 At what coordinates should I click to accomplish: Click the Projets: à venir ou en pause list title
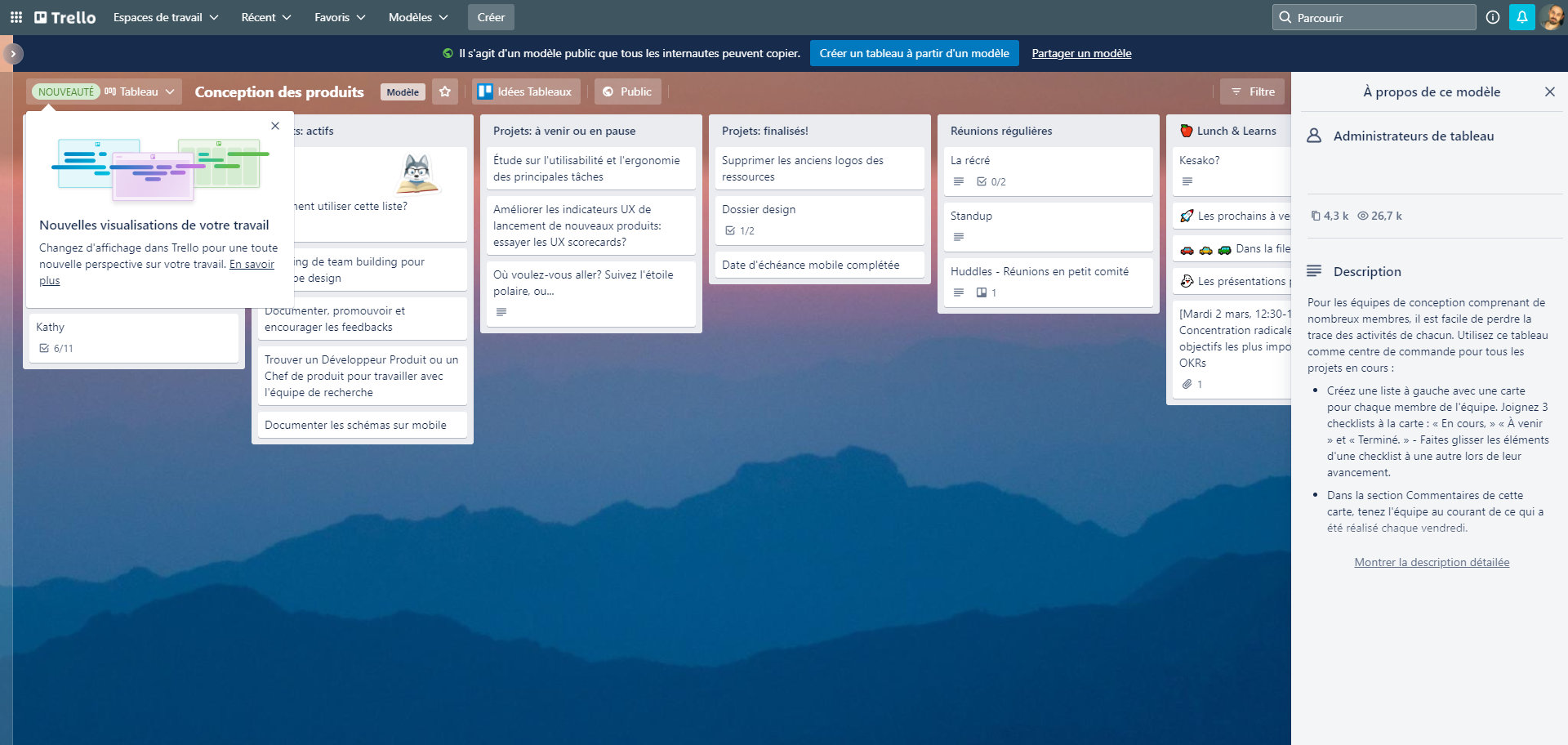(564, 131)
